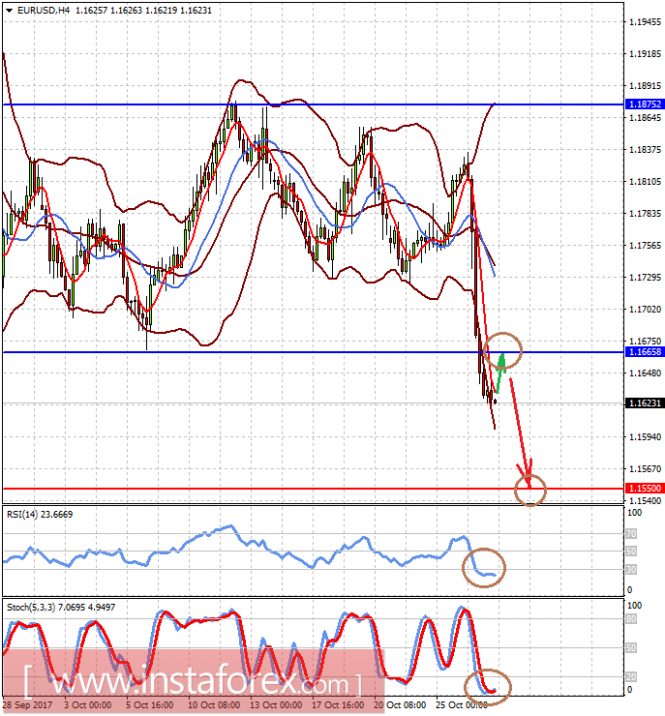Click the EURUSD,H4 chart title text

pos(43,10)
